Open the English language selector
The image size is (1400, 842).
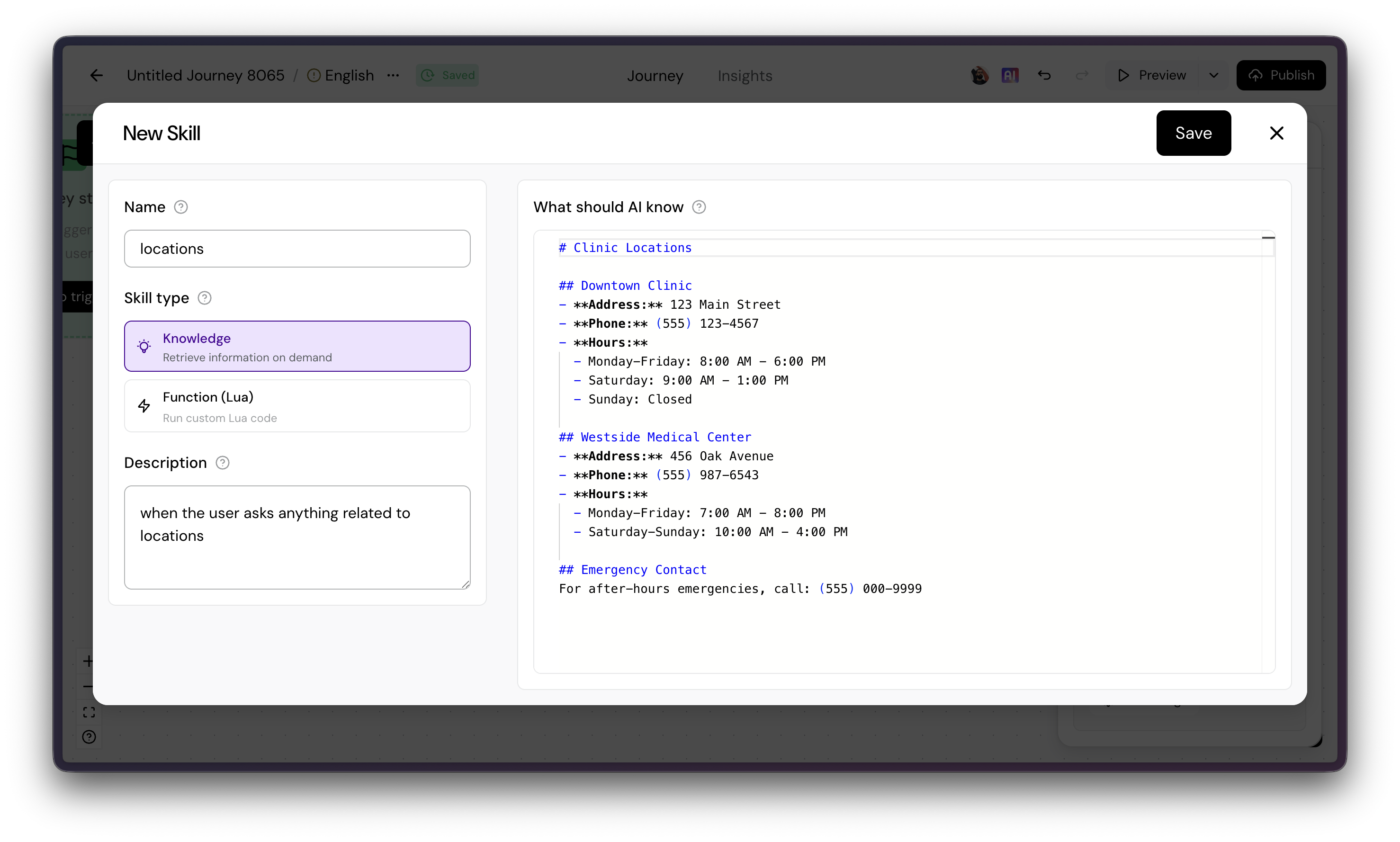click(x=348, y=75)
